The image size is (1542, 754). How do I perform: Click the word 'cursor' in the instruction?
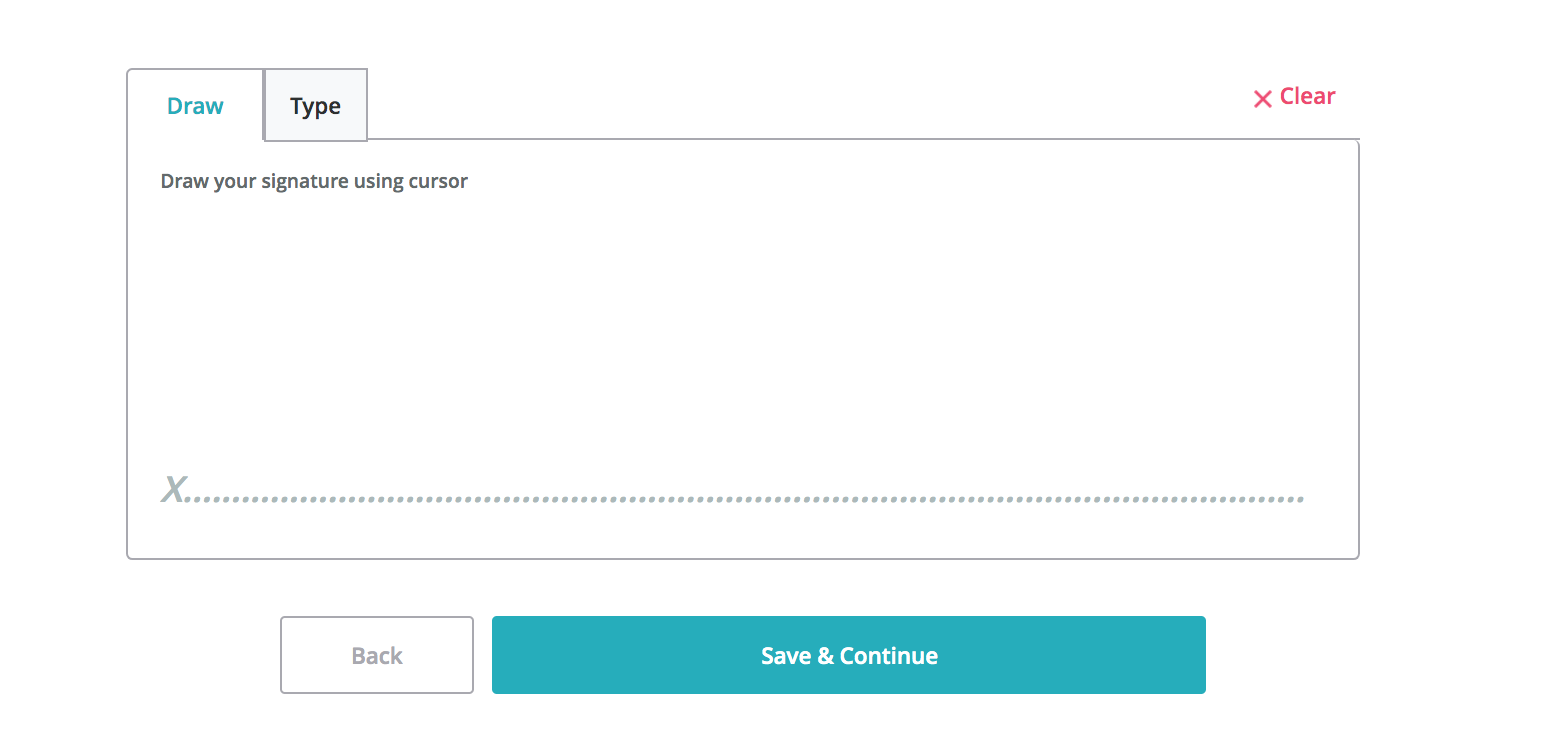[438, 182]
